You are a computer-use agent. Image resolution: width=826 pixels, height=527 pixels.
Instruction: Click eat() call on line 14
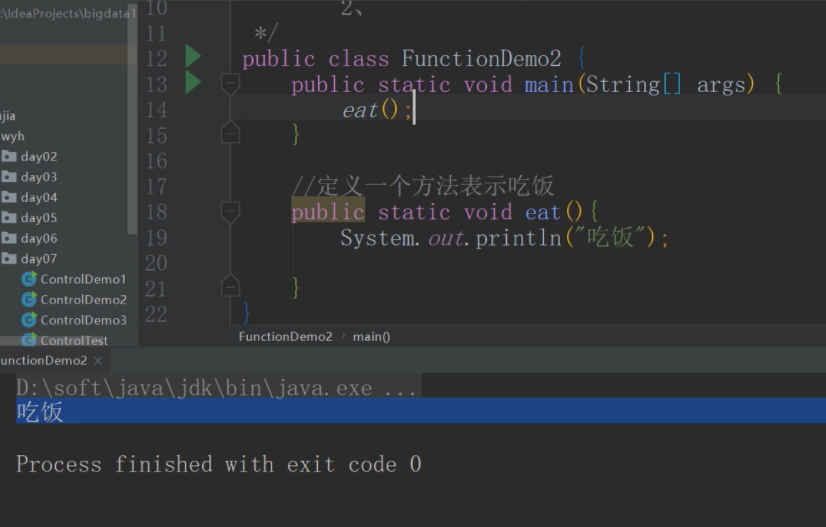point(376,111)
